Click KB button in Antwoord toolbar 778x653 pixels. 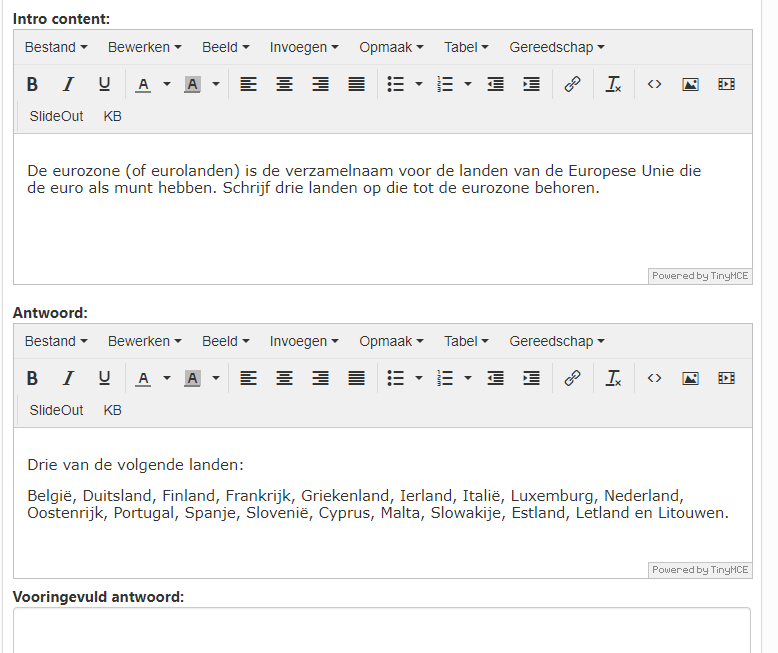pos(112,410)
